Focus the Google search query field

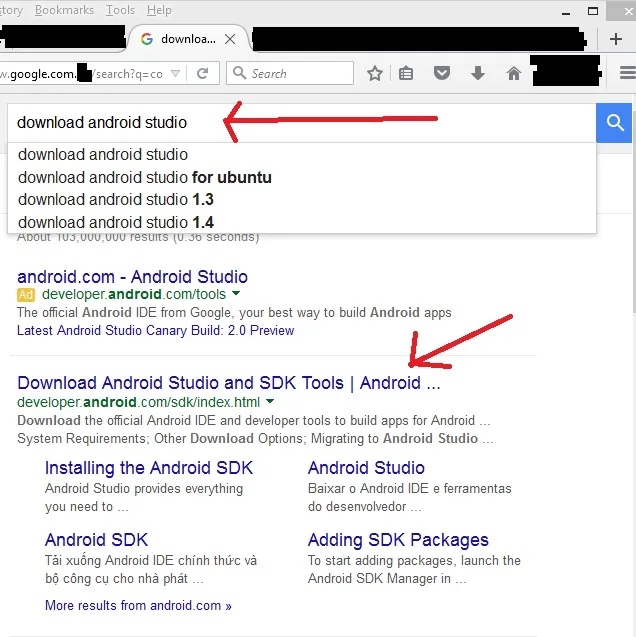[301, 123]
